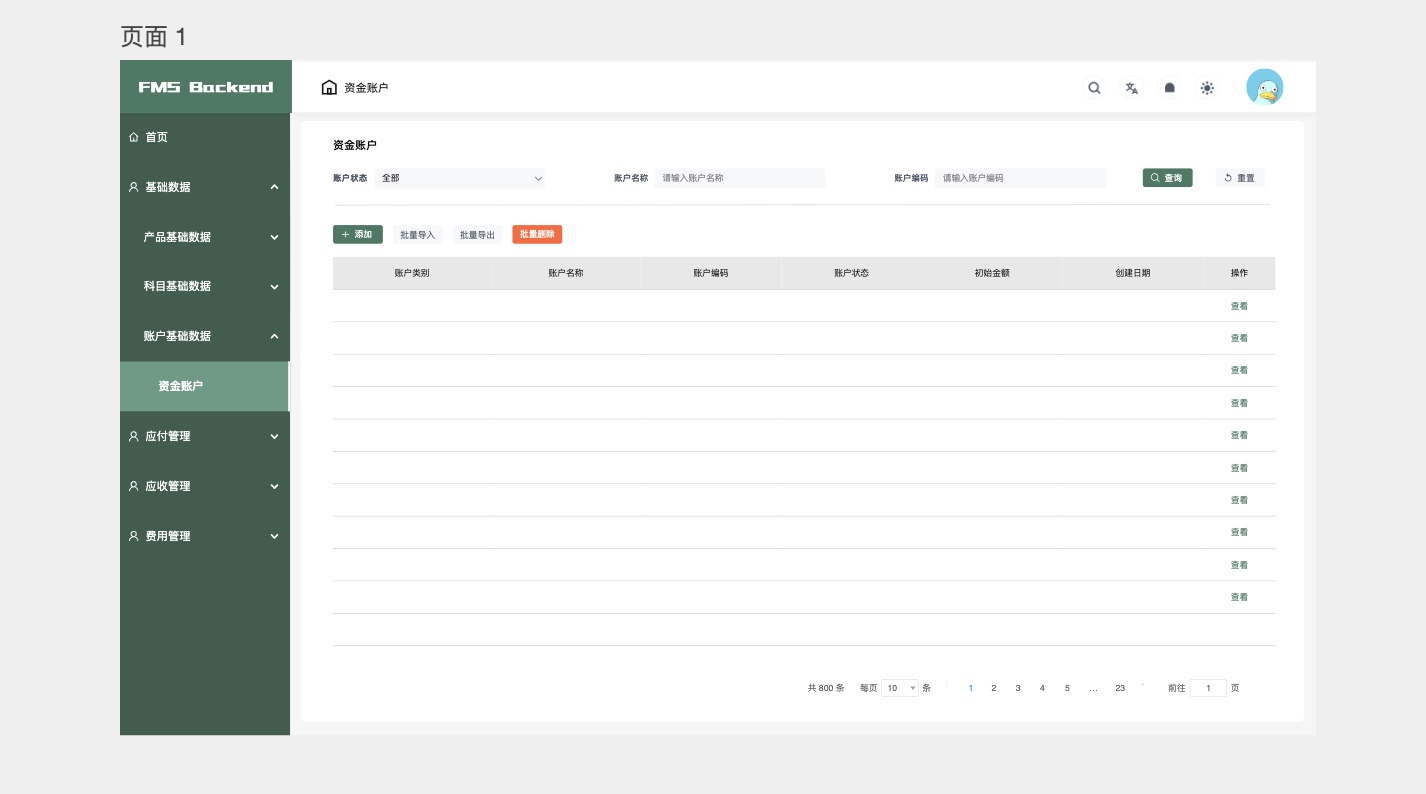Select the 账户基础数据 sidebar label

(177, 336)
